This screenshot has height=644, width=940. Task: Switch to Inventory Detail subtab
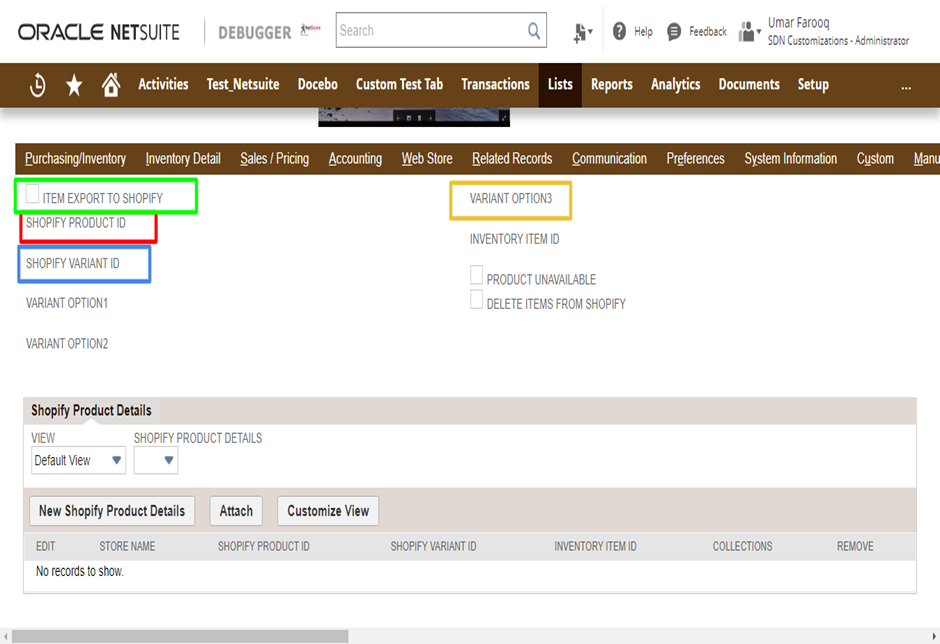[183, 159]
